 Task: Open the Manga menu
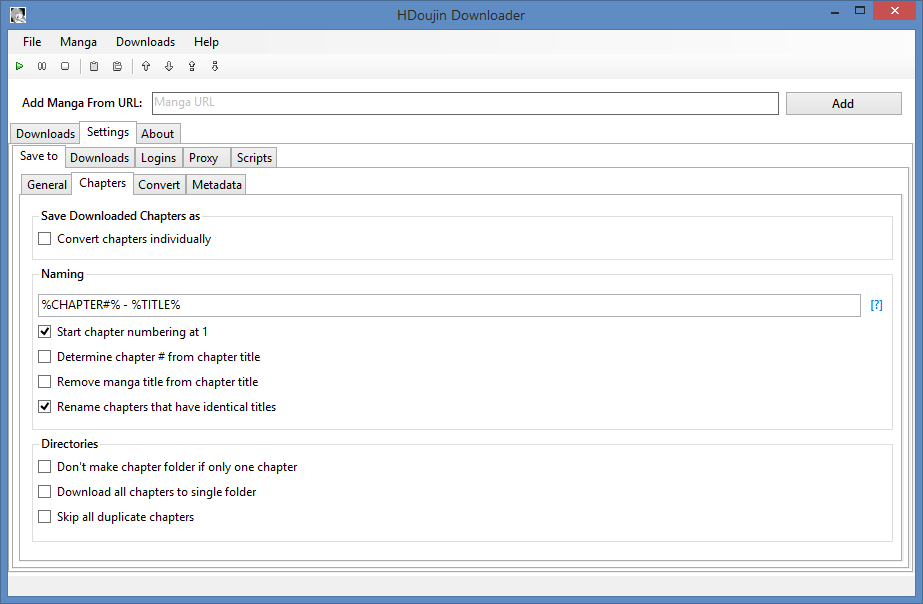pyautogui.click(x=78, y=42)
